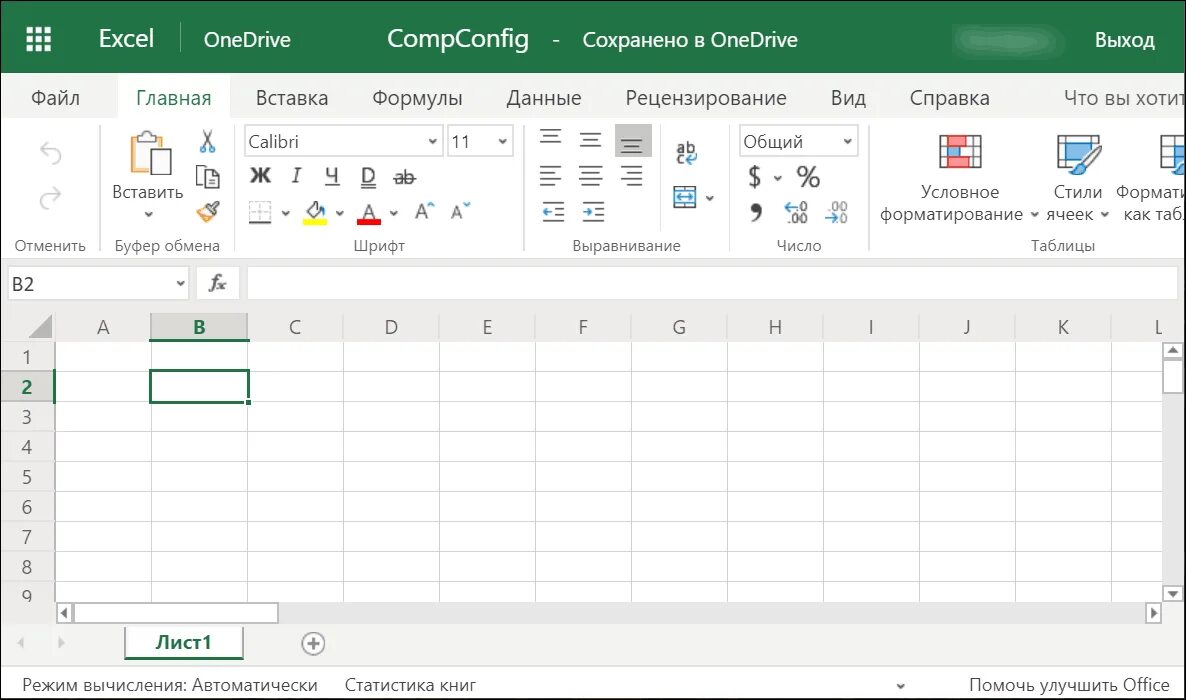
Task: Add new sheet plus button
Action: [x=313, y=643]
